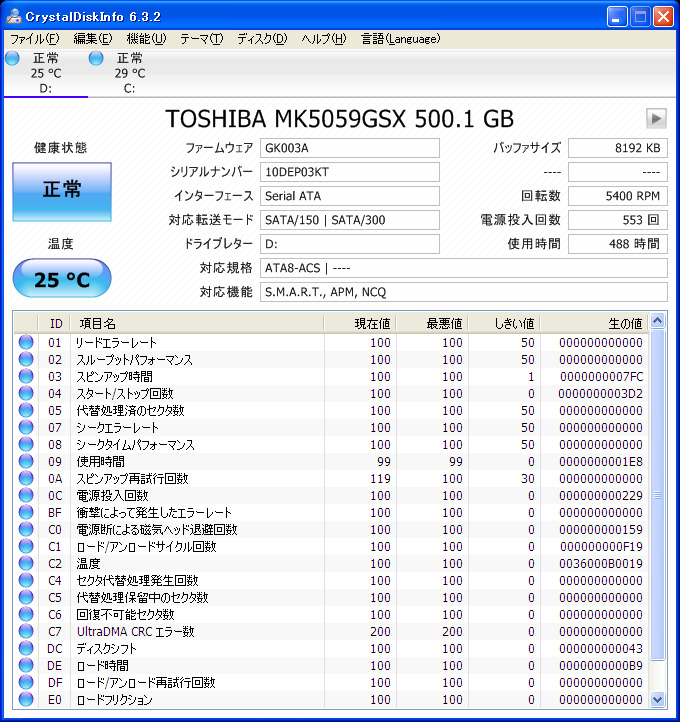Click raw value 0000000007FC in spin-up row
Screen dimensions: 680x722
click(x=601, y=377)
